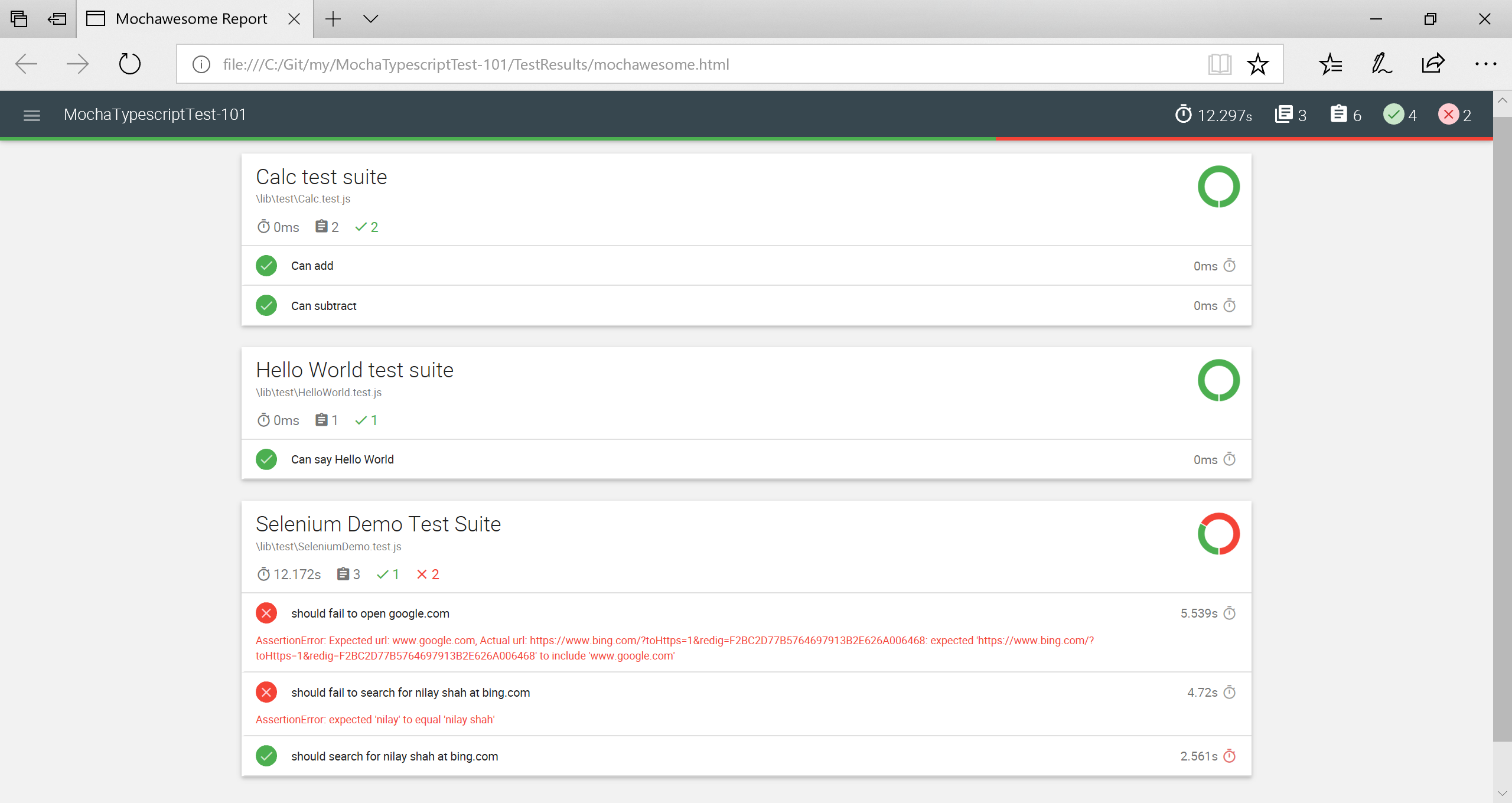Click the stopwatch icon on Can say Hello World row
The height and width of the screenshot is (803, 1512).
1230,459
